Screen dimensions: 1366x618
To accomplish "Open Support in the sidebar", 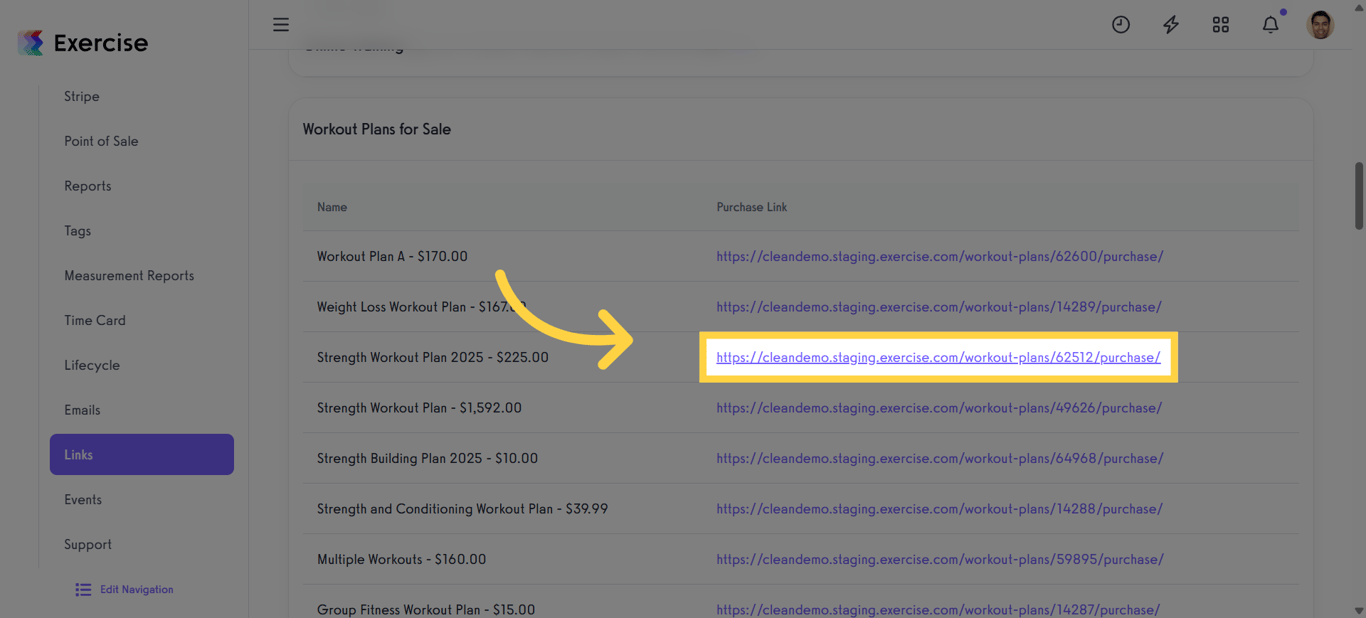I will point(88,545).
